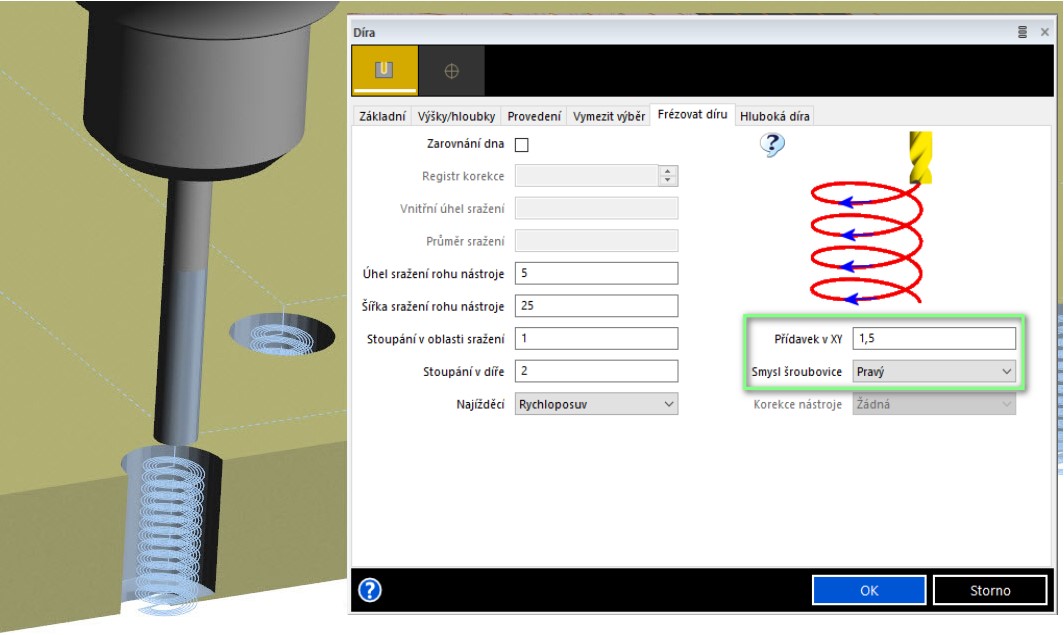Enable the Zarovnání dna checkbox
1064x635 pixels.
click(x=522, y=145)
